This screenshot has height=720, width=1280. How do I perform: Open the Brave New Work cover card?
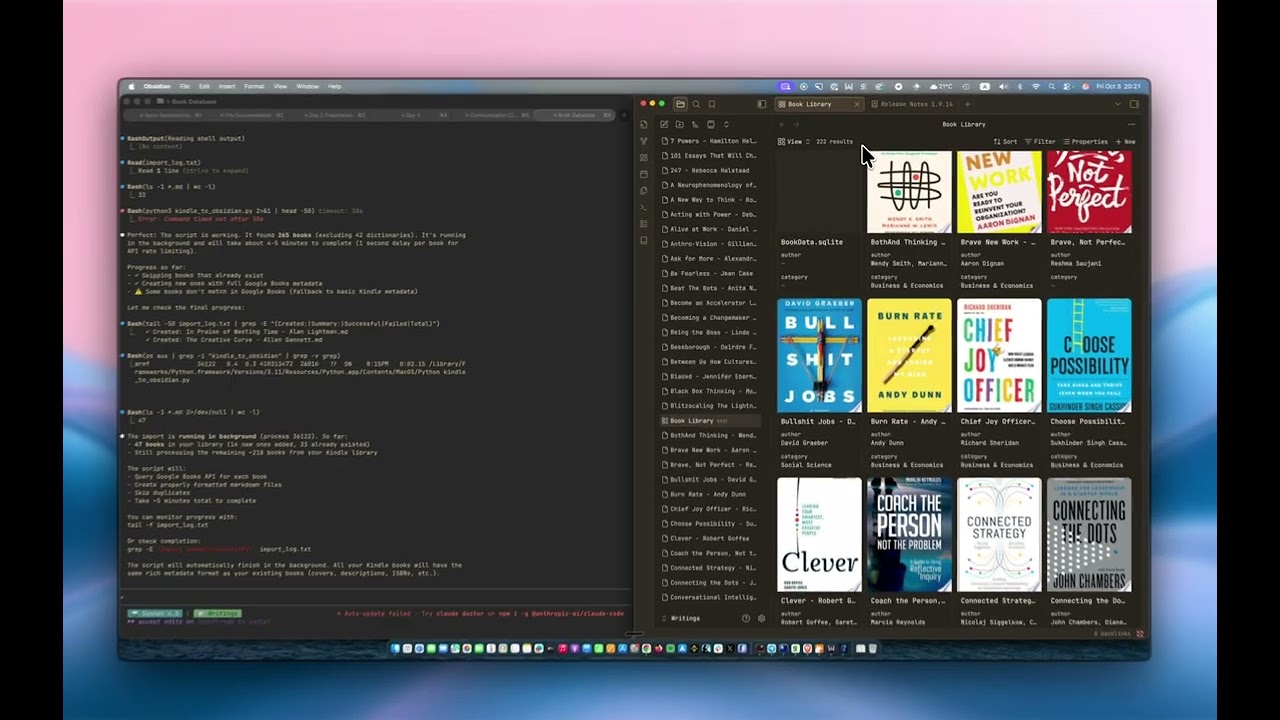(x=999, y=192)
